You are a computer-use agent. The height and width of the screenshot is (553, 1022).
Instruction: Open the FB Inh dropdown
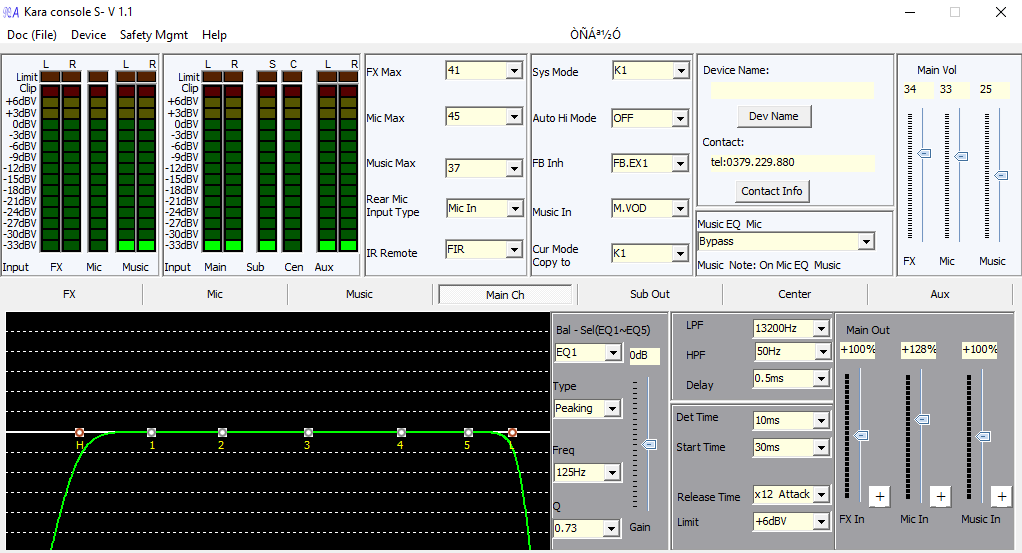680,164
